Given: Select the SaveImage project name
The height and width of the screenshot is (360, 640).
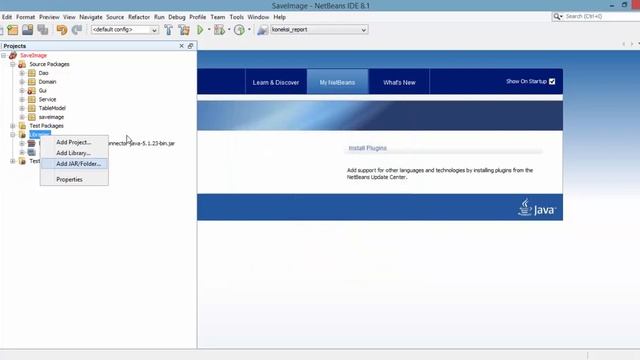Looking at the screenshot, I should [33, 55].
